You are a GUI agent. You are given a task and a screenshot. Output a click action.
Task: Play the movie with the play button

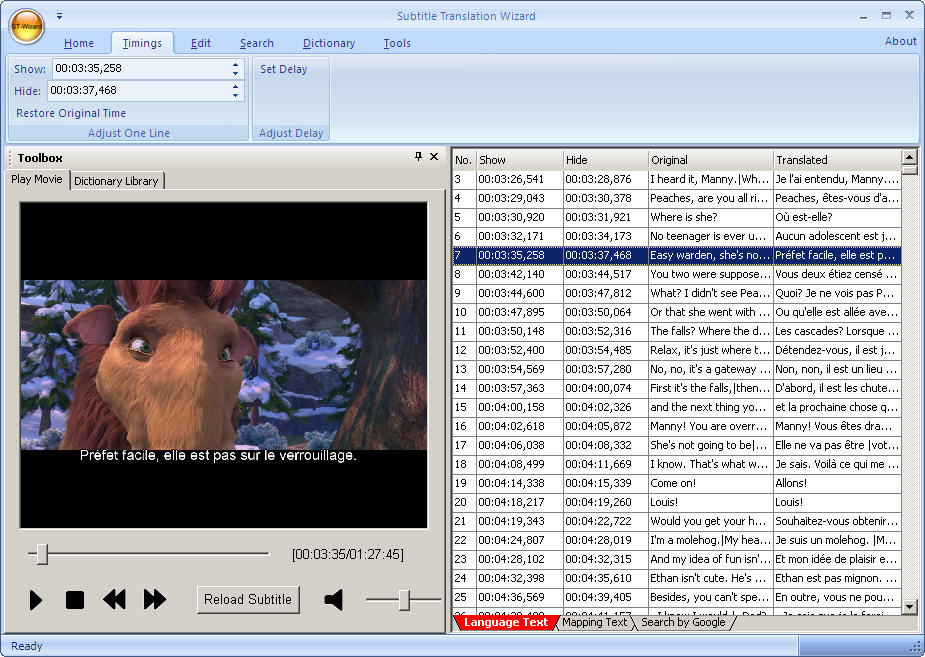[x=36, y=600]
